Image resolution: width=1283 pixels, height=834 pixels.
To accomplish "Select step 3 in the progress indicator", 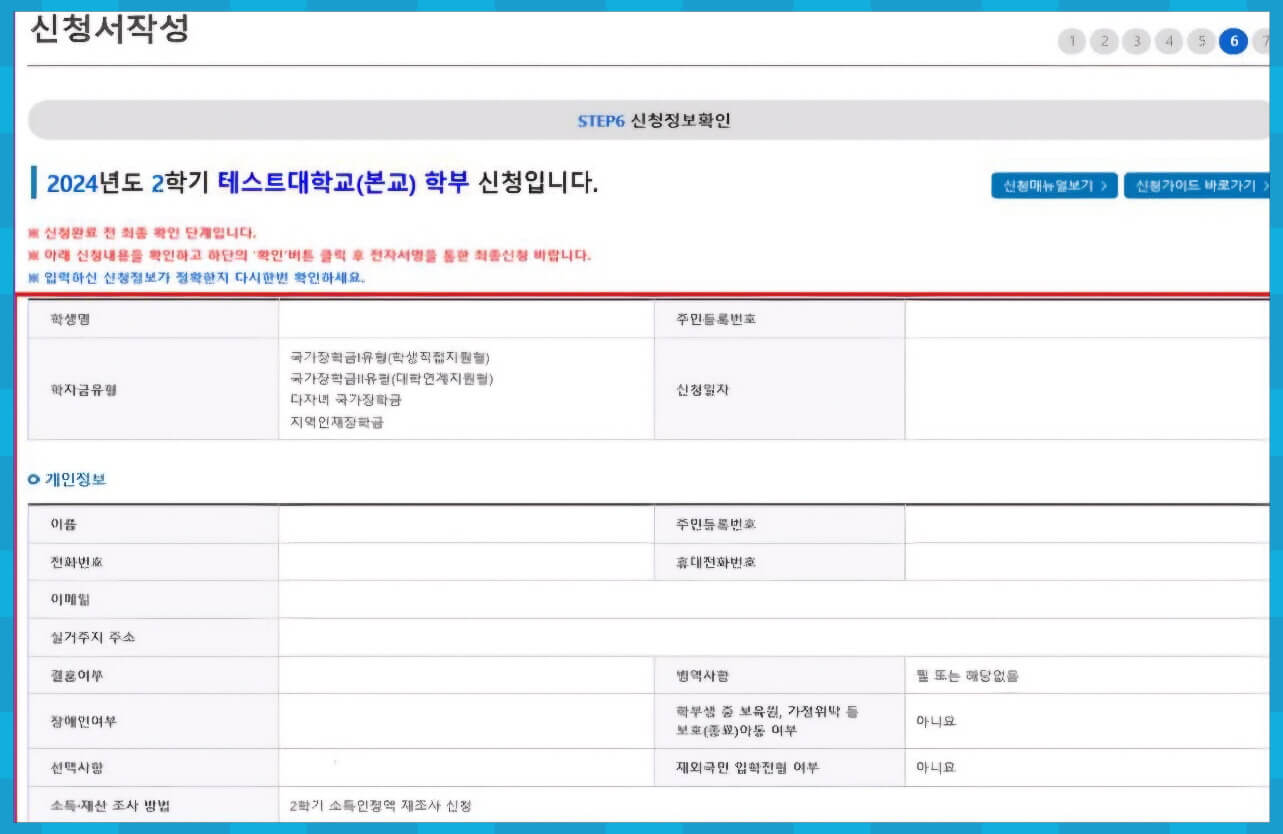I will coord(1136,41).
